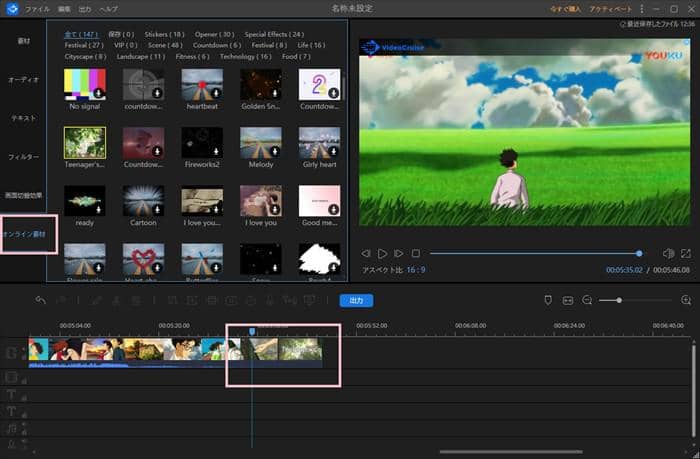This screenshot has width=700, height=459.
Task: Open the ヘルプ menu
Action: point(108,9)
